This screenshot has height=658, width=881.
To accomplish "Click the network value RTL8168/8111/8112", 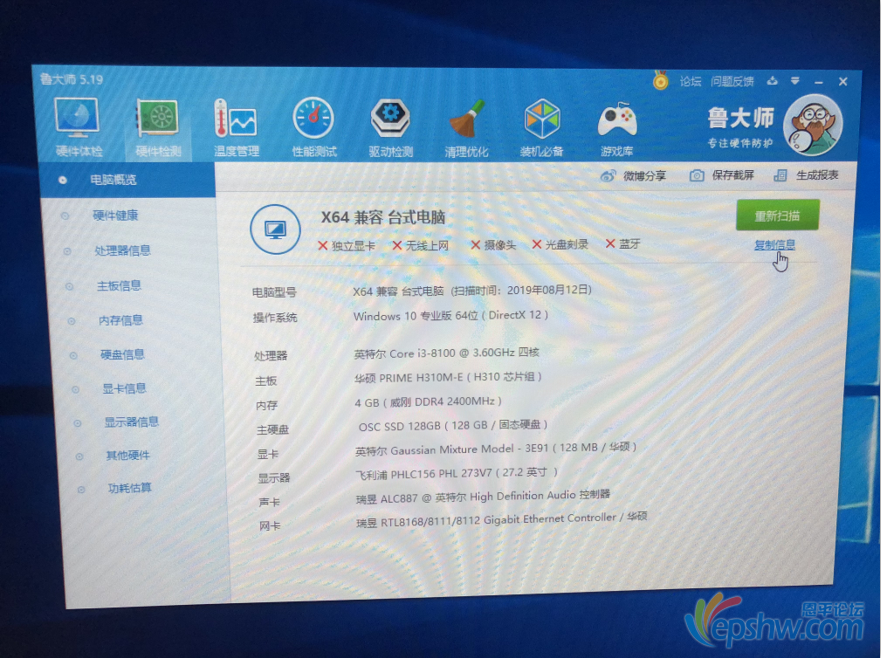I will [x=502, y=519].
